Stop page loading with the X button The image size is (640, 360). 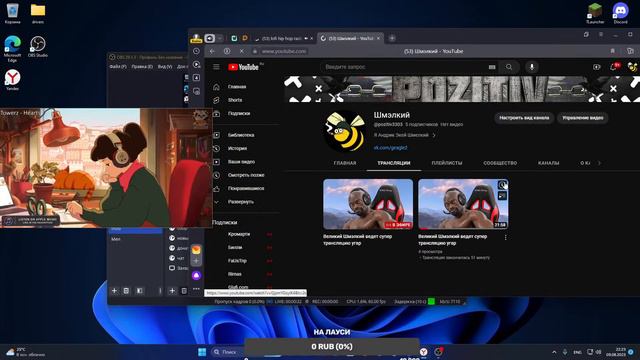tap(242, 51)
